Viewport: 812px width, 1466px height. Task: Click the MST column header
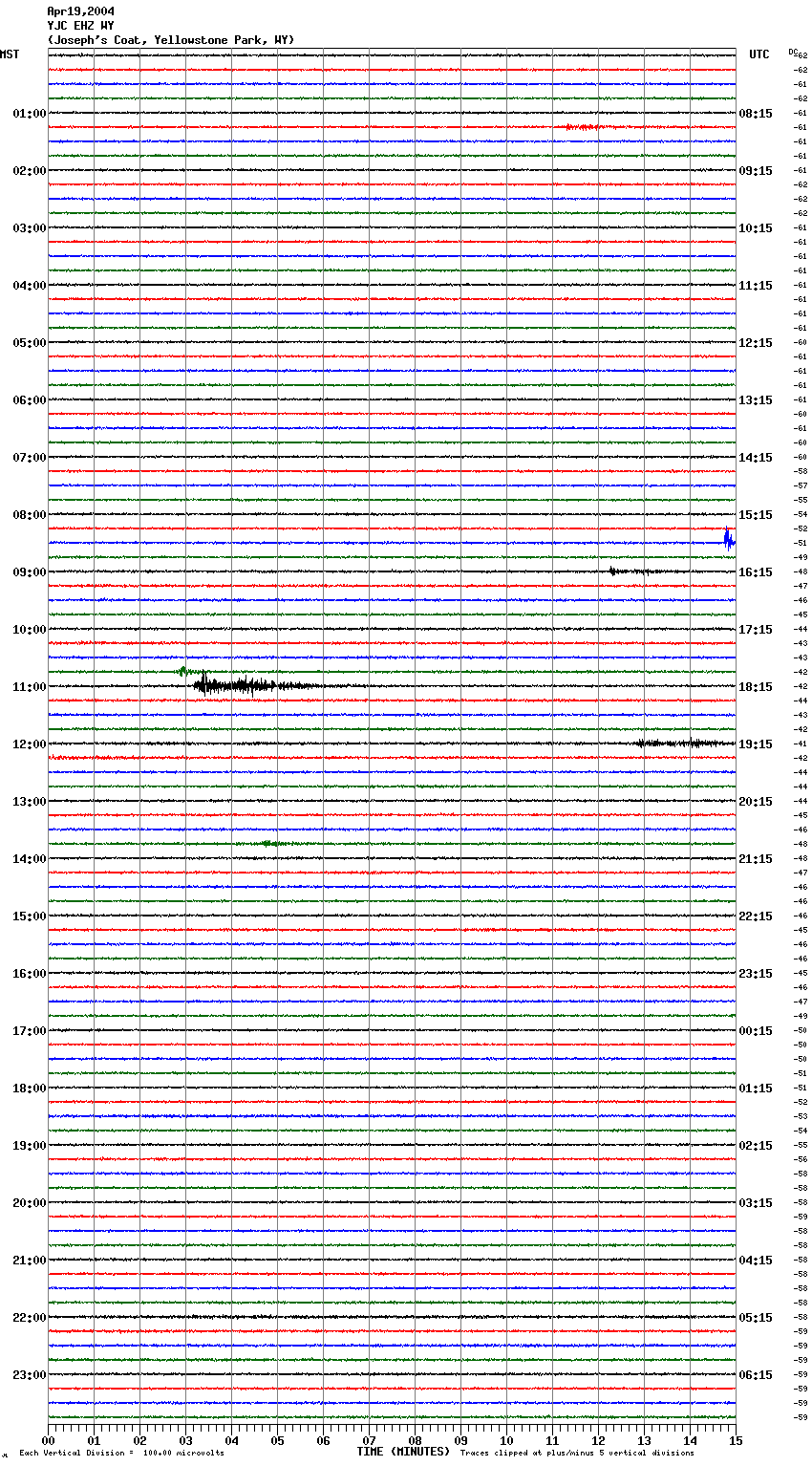[x=10, y=54]
